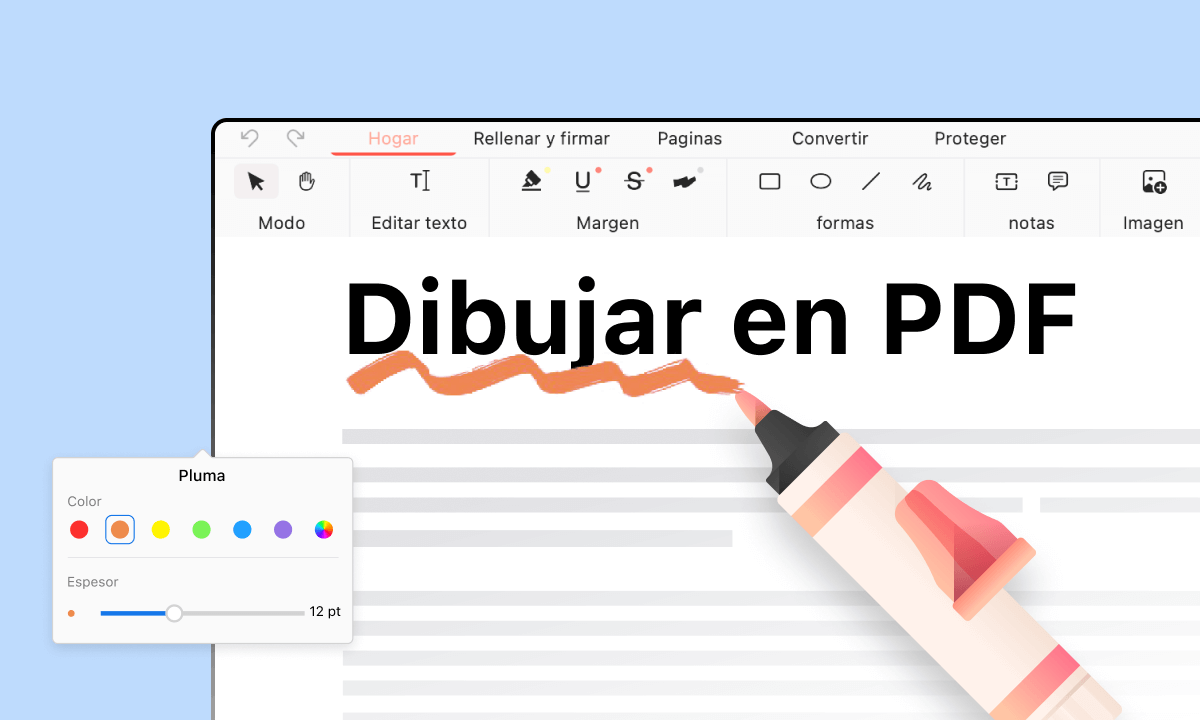1200x720 pixels.
Task: Open the Editar texto tool
Action: (419, 181)
